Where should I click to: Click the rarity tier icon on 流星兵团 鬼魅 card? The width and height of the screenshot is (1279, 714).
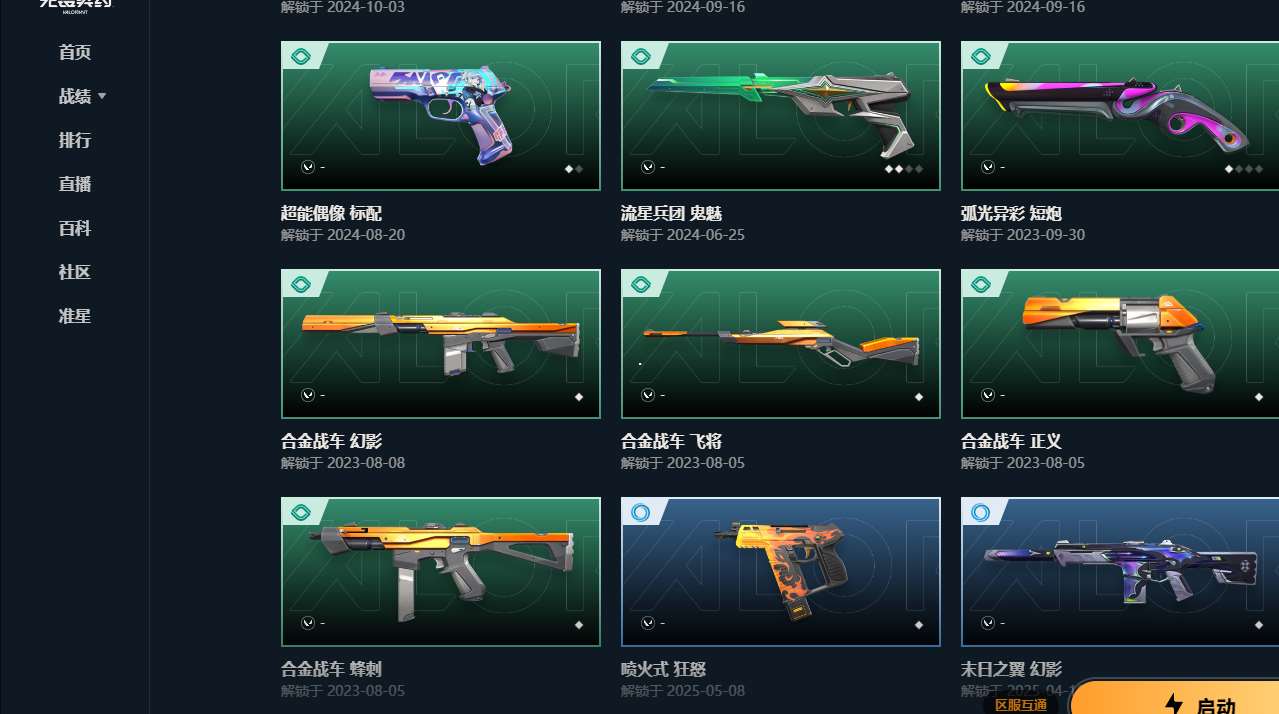click(x=640, y=56)
